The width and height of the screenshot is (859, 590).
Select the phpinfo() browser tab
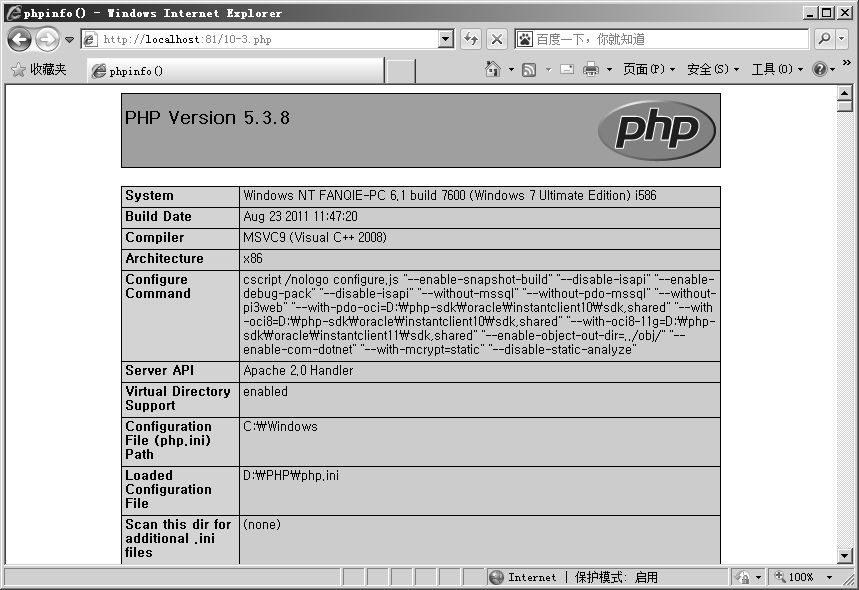pyautogui.click(x=236, y=71)
